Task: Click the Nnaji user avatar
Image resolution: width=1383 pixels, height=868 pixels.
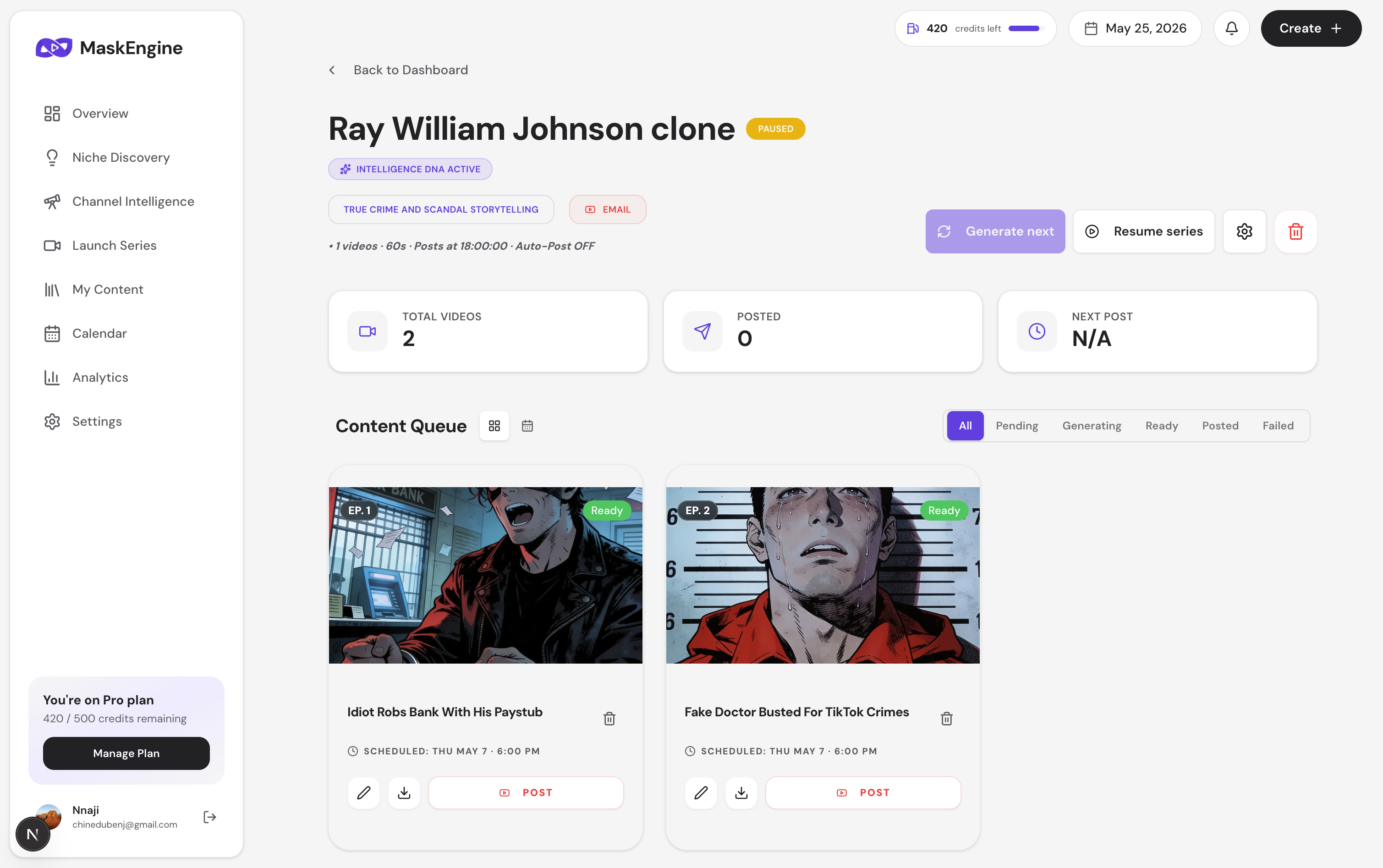Action: coord(49,816)
